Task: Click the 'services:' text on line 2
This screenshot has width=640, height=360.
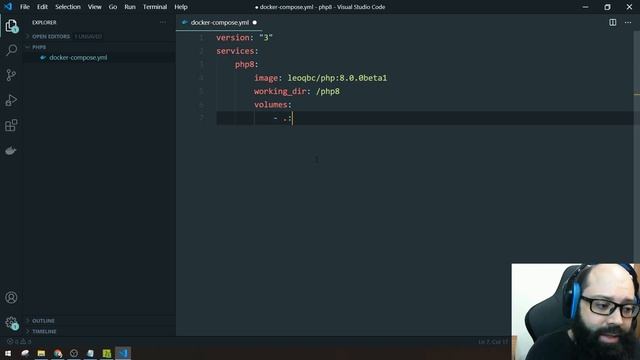Action: point(237,51)
